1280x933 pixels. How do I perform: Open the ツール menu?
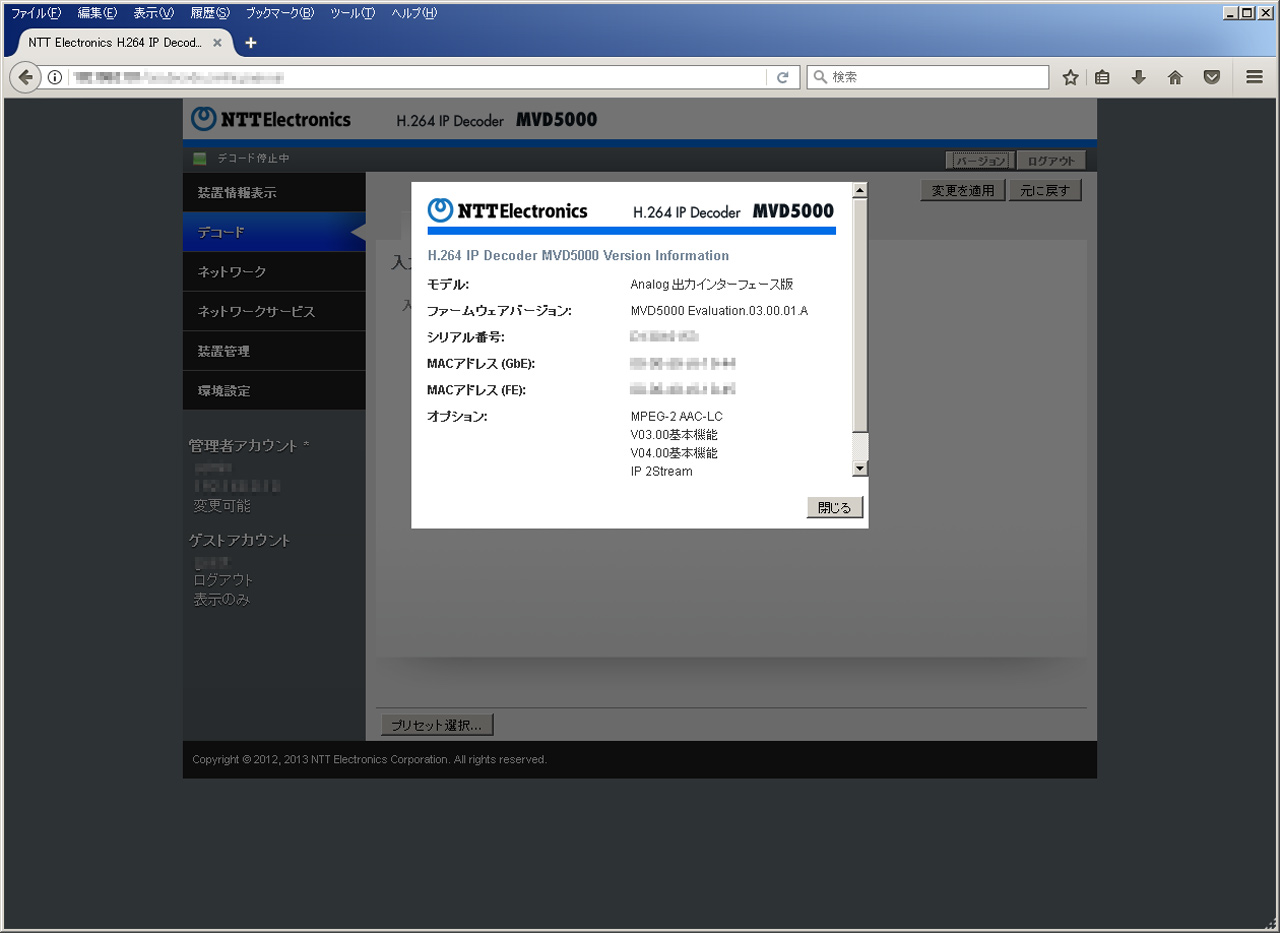coord(352,13)
